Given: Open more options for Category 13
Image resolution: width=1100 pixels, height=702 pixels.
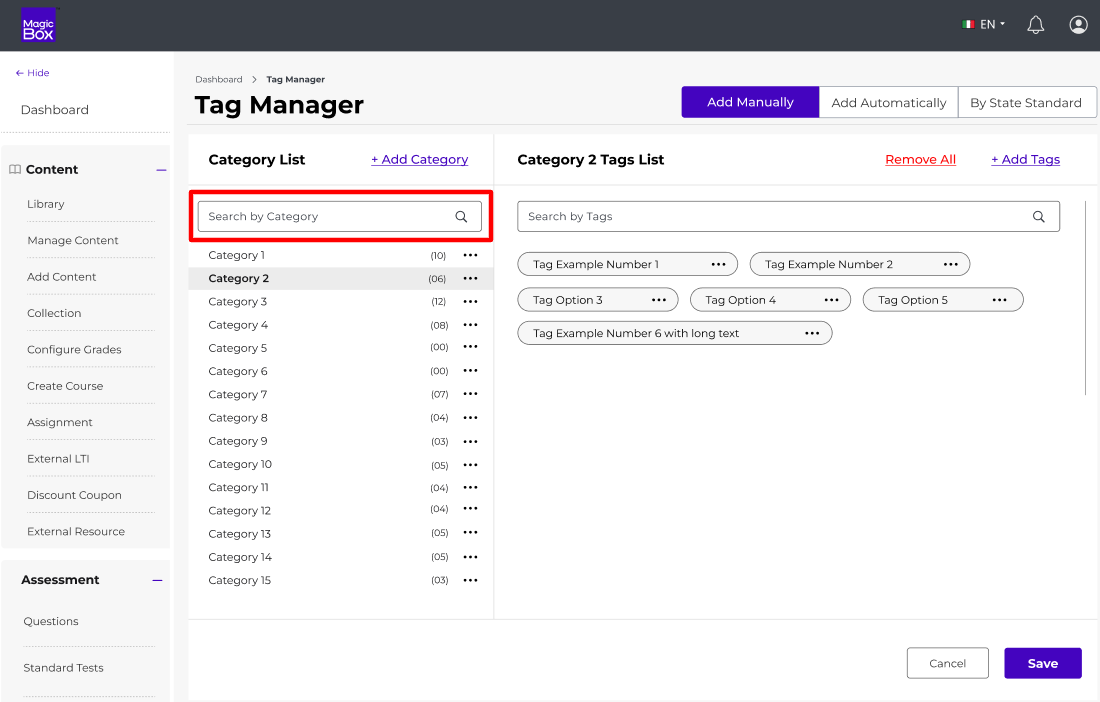Looking at the screenshot, I should (x=470, y=533).
